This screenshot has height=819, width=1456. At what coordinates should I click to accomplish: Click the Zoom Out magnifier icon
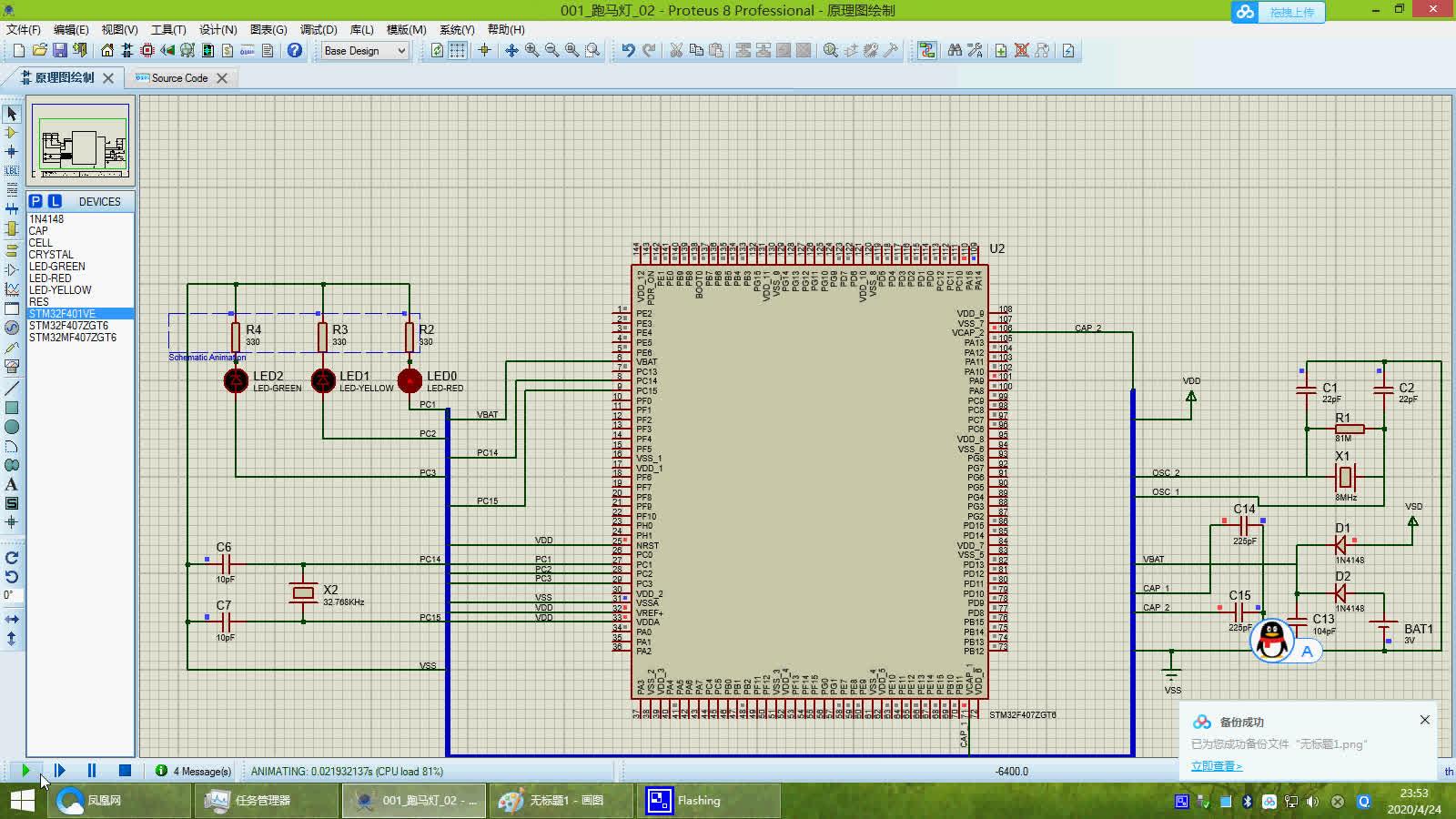pos(551,51)
